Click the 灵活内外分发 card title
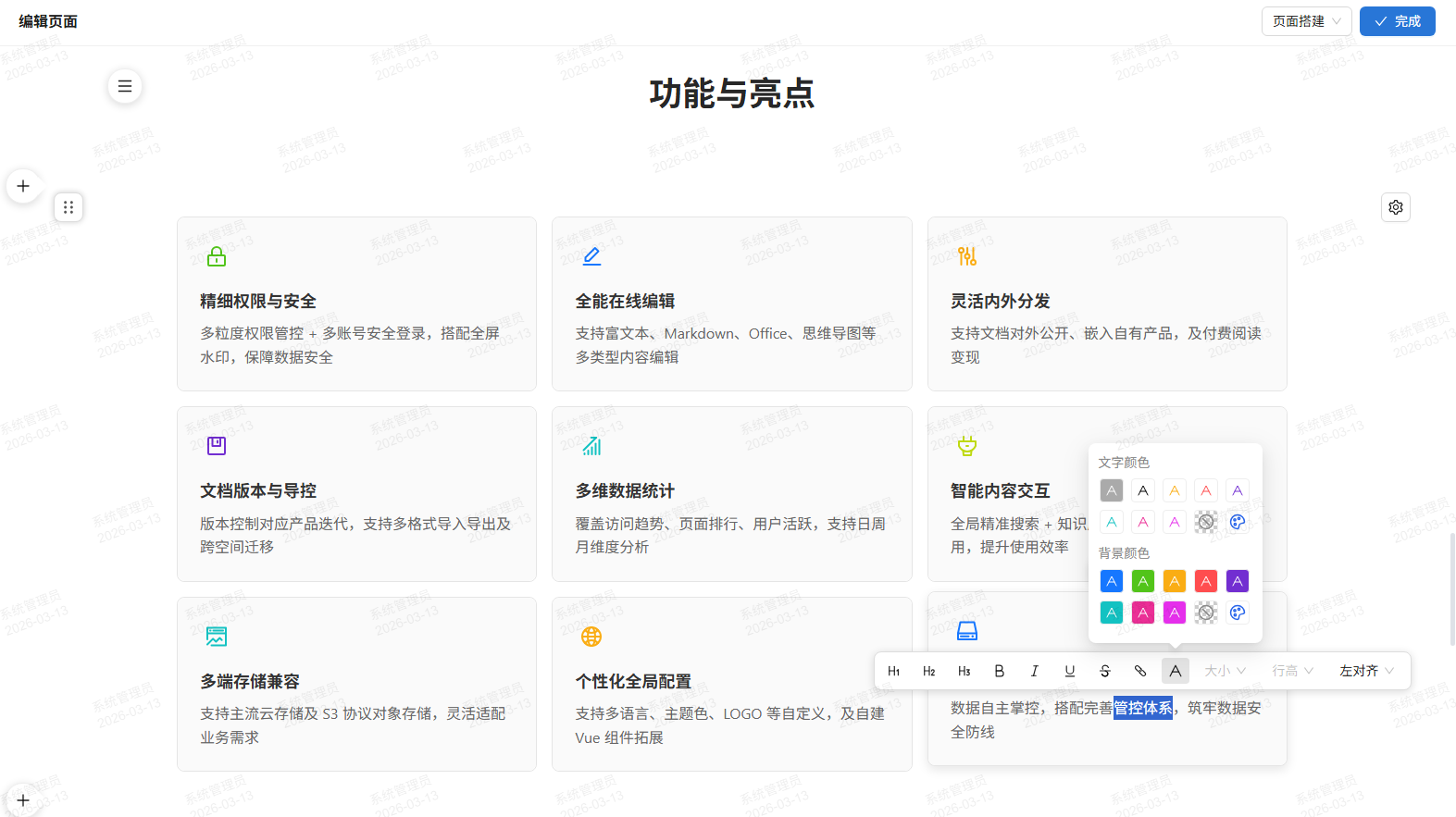 1001,302
